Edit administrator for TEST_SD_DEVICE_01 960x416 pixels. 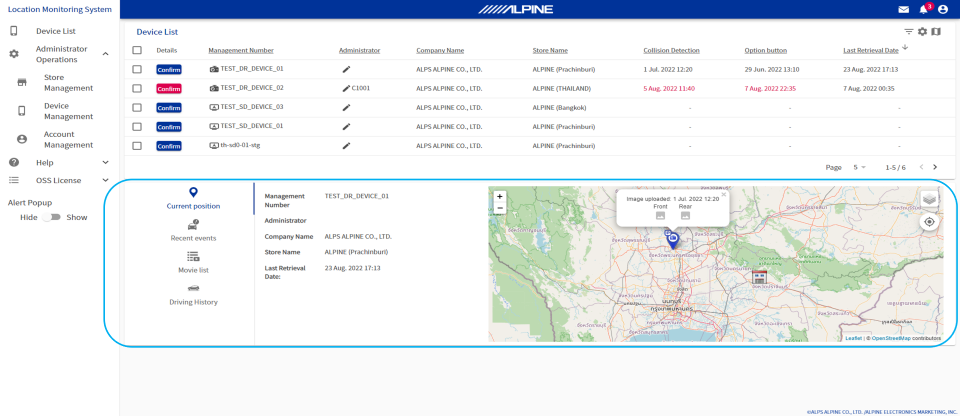(x=346, y=127)
